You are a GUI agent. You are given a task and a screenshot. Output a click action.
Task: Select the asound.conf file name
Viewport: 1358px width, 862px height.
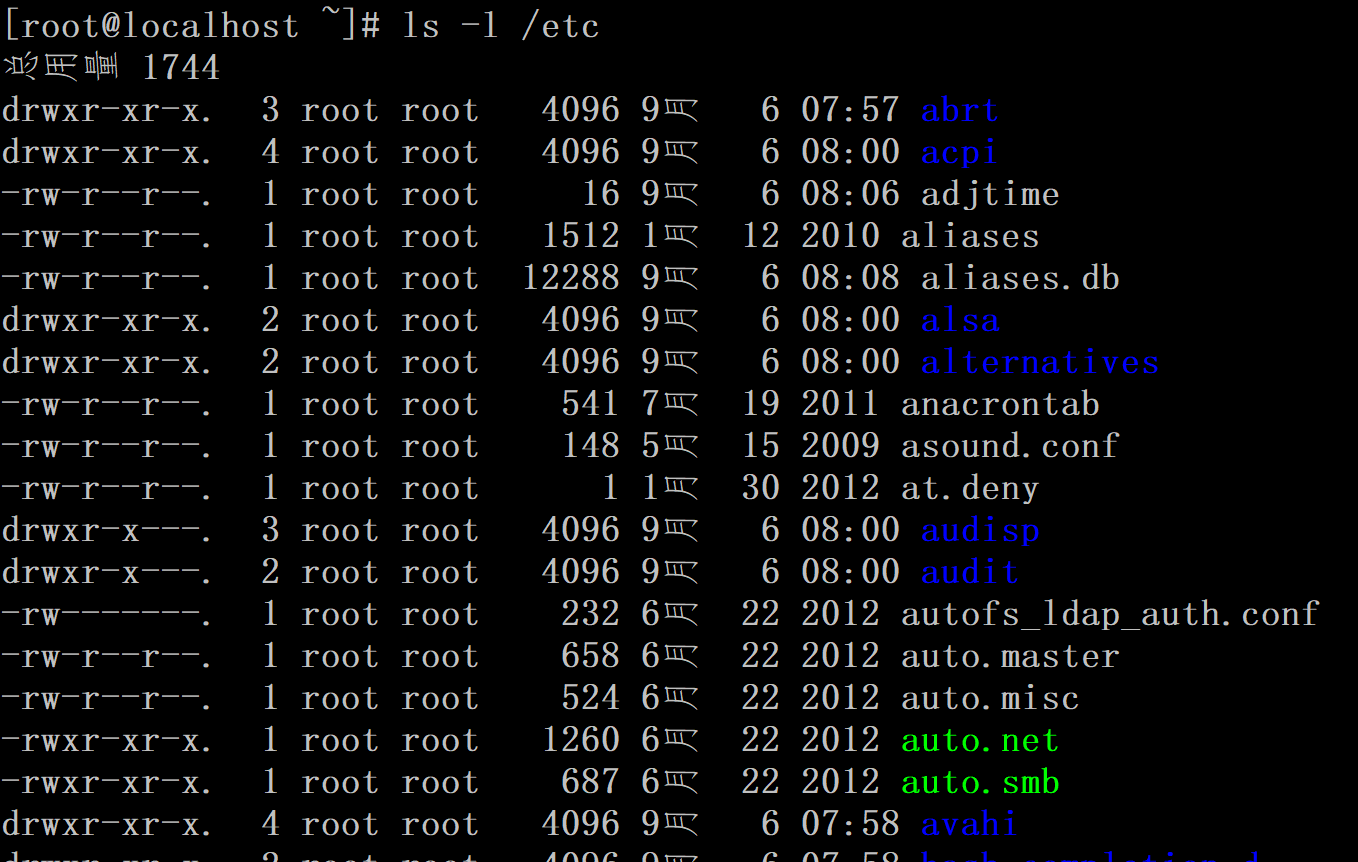[x=1010, y=446]
